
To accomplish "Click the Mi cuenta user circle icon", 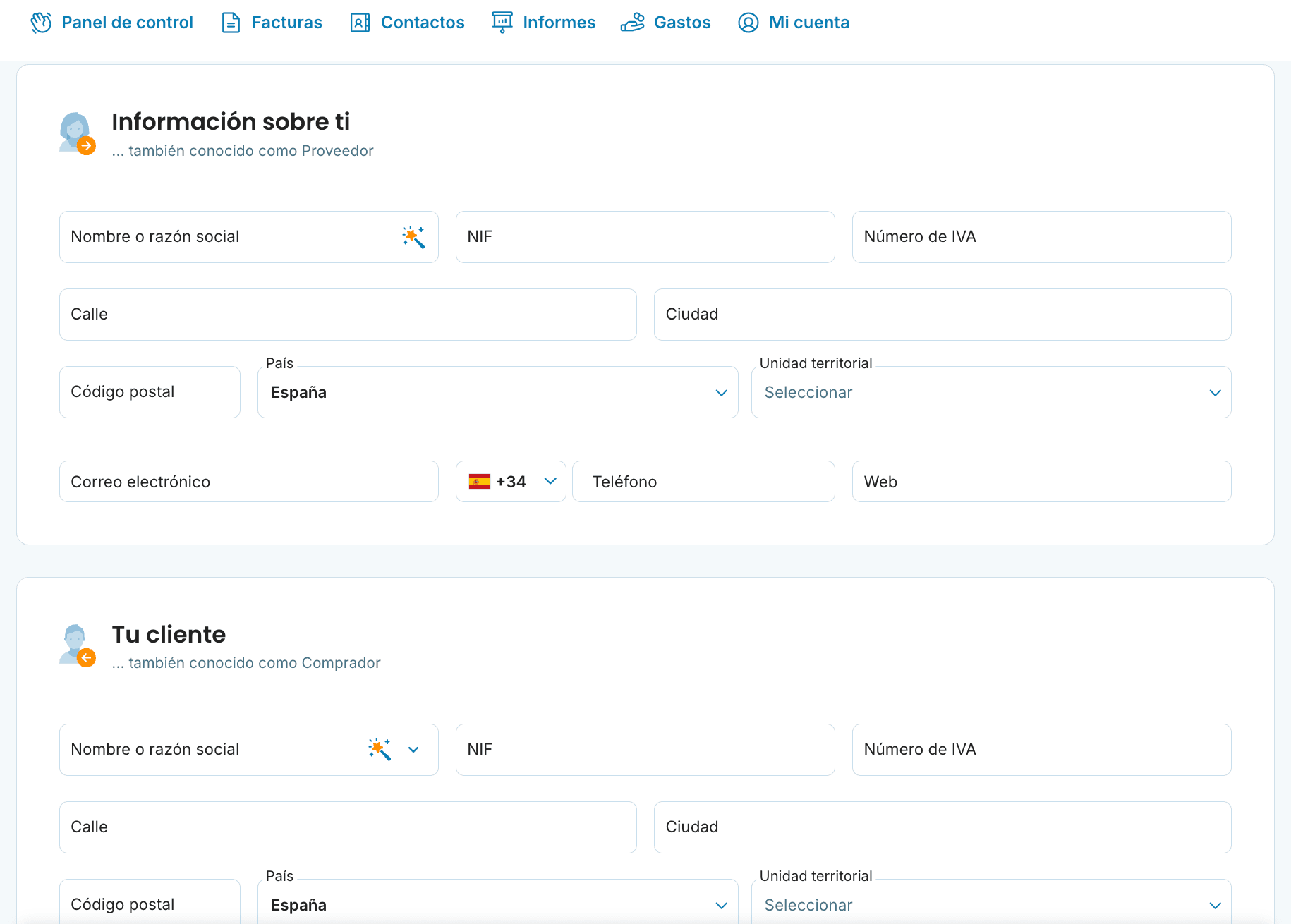I will [748, 23].
